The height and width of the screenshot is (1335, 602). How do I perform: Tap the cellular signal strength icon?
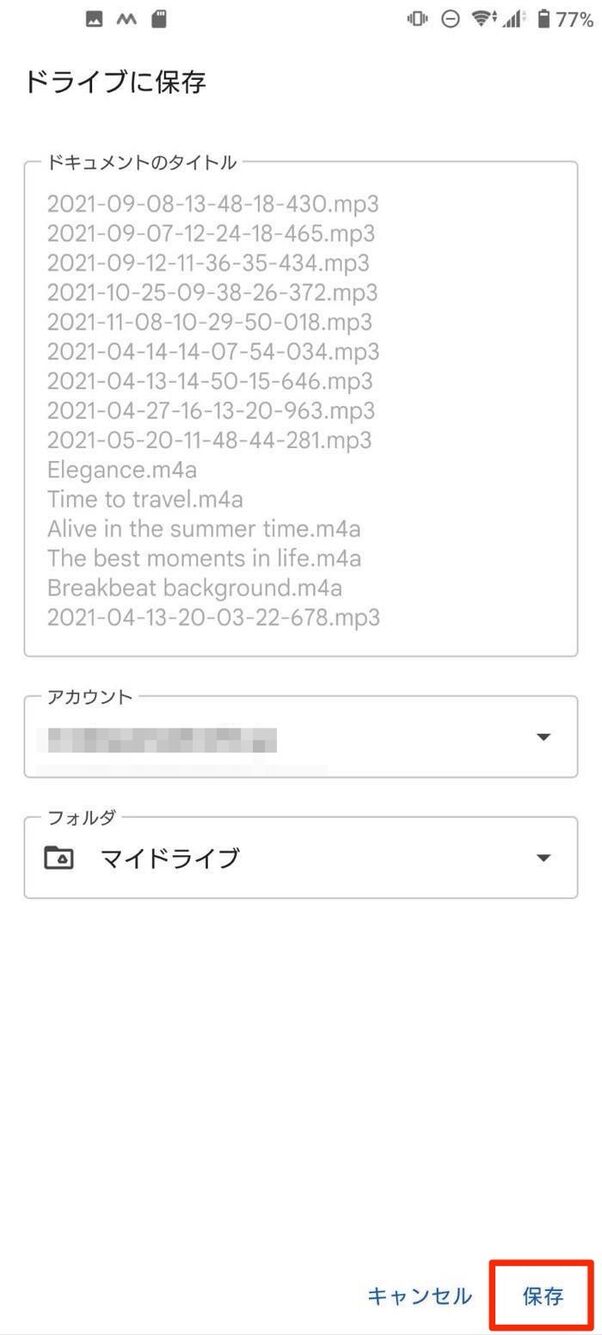pos(514,19)
